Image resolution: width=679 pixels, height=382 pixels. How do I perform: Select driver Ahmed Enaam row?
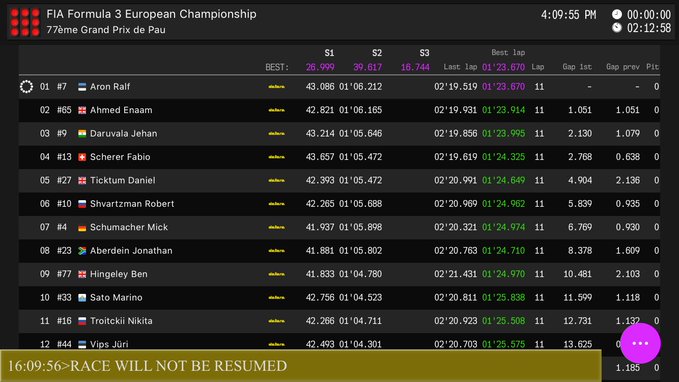[x=340, y=110]
